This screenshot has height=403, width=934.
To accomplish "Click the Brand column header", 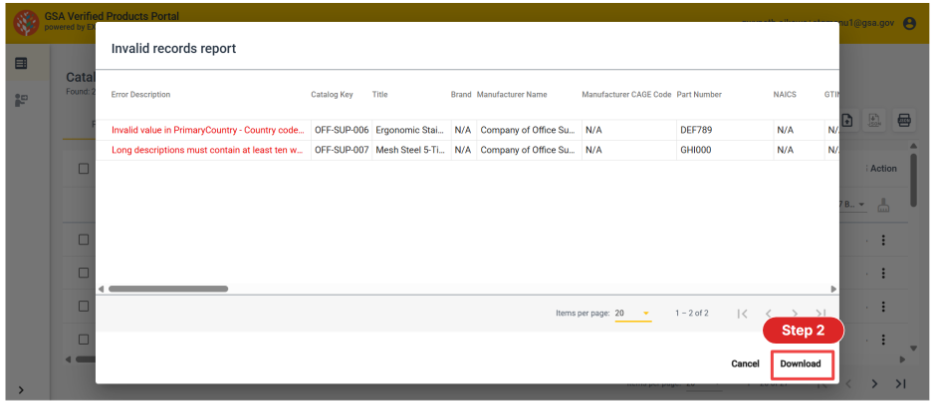I will pos(461,95).
